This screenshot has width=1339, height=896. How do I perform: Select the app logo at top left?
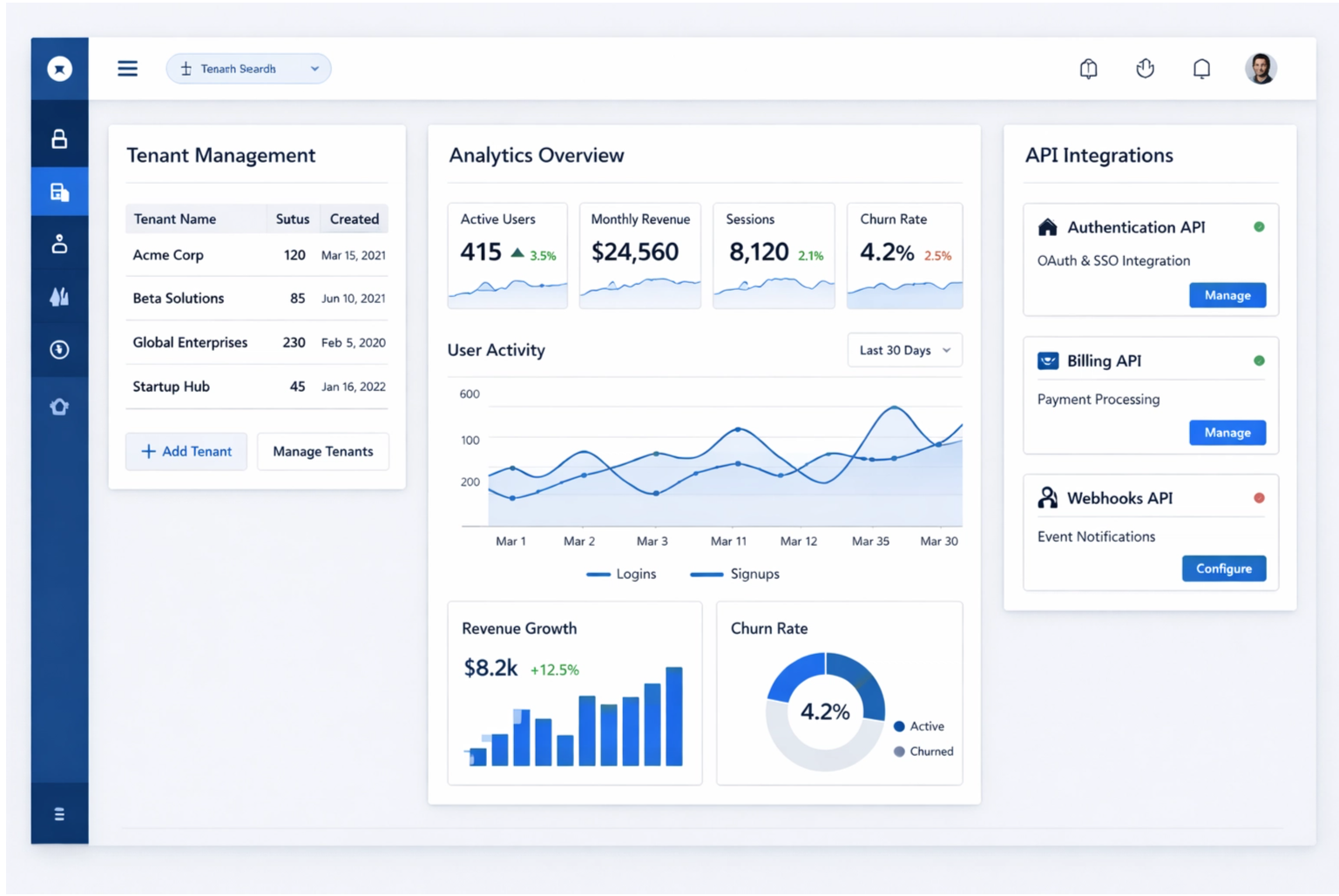59,68
